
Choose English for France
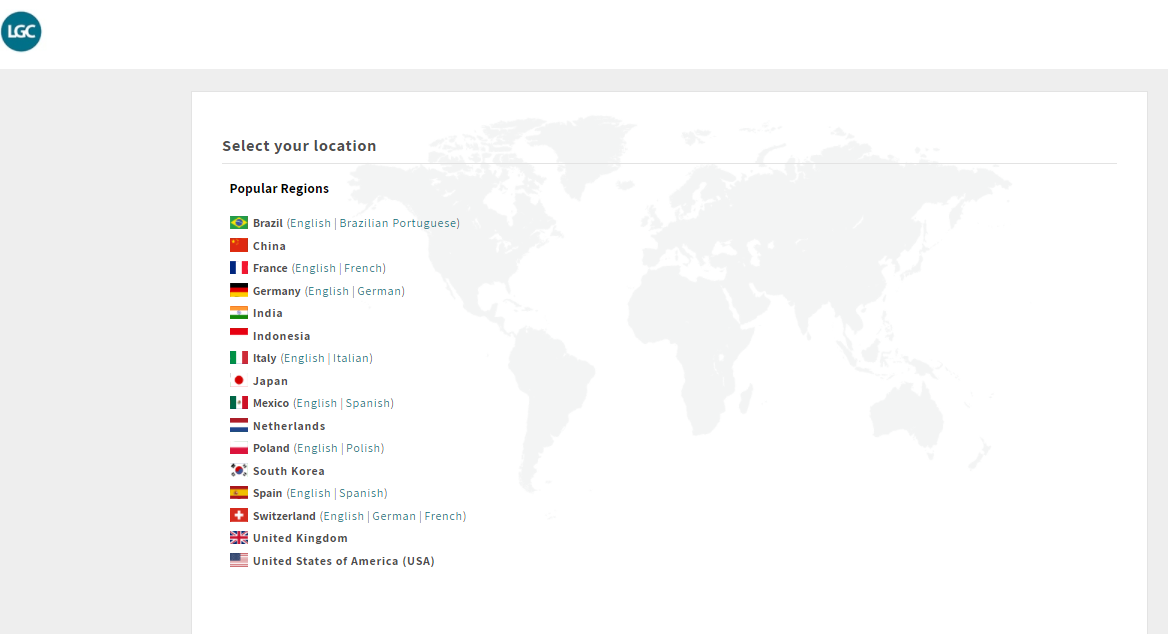pyautogui.click(x=315, y=268)
